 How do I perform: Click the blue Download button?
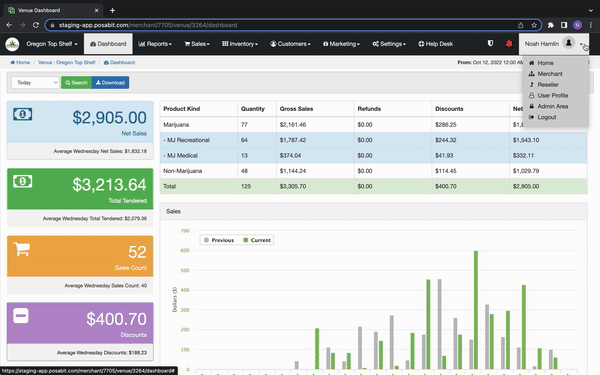[x=110, y=82]
